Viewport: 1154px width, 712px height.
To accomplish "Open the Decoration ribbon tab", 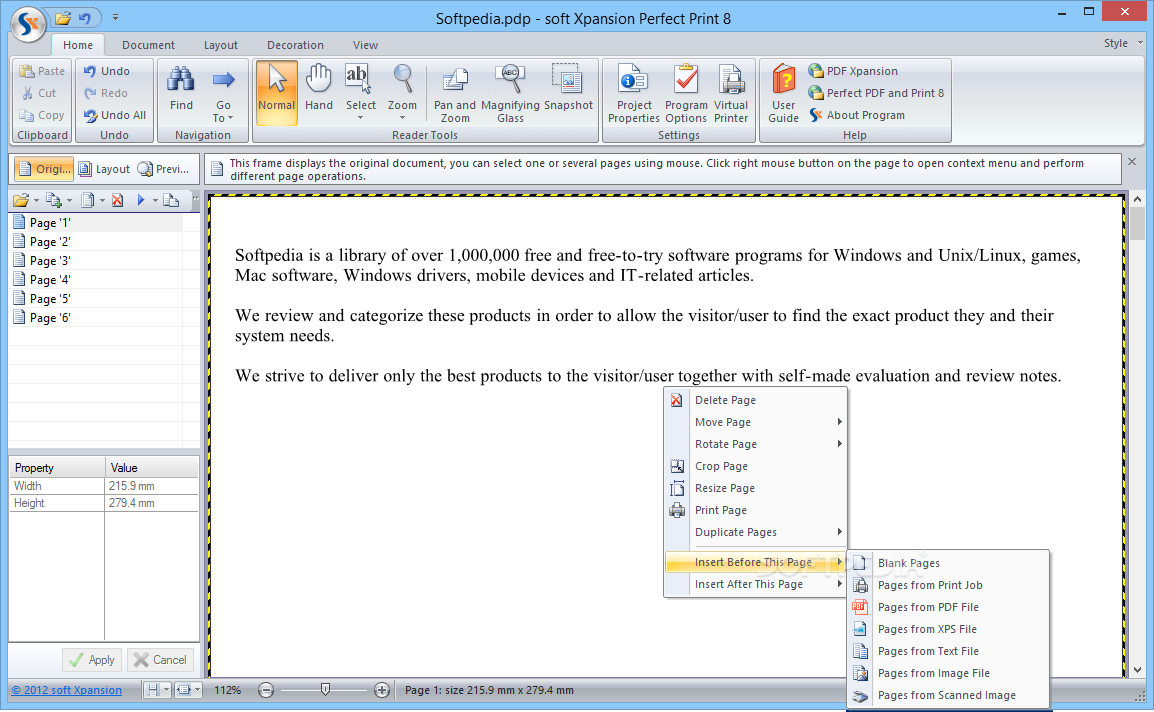I will (295, 45).
